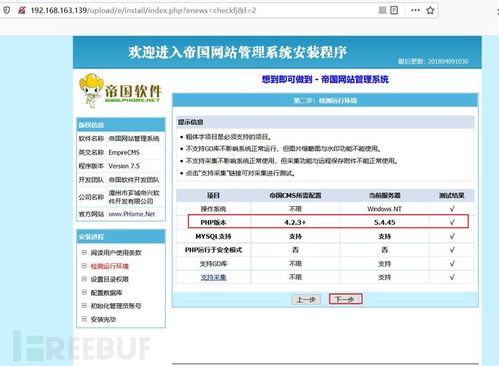Viewport: 499px width, 366px height.
Task: Bookmark this page with the star icon
Action: coord(430,10)
